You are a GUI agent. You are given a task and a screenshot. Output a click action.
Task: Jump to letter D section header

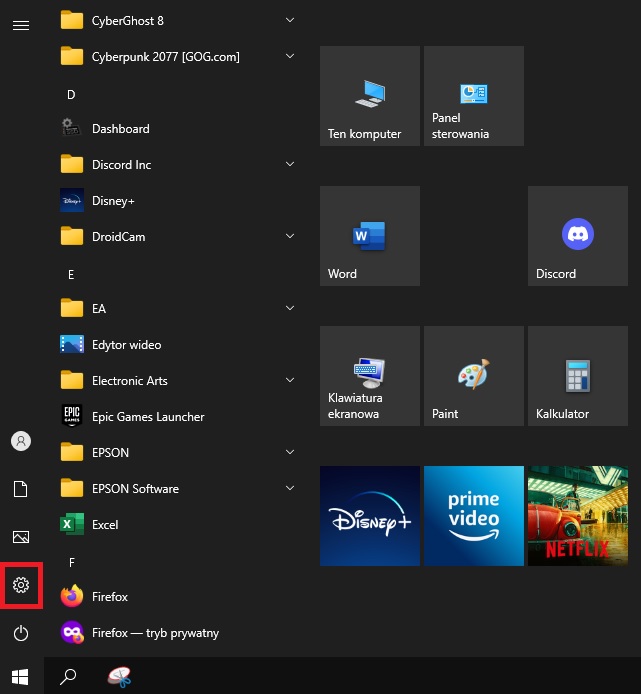point(71,94)
